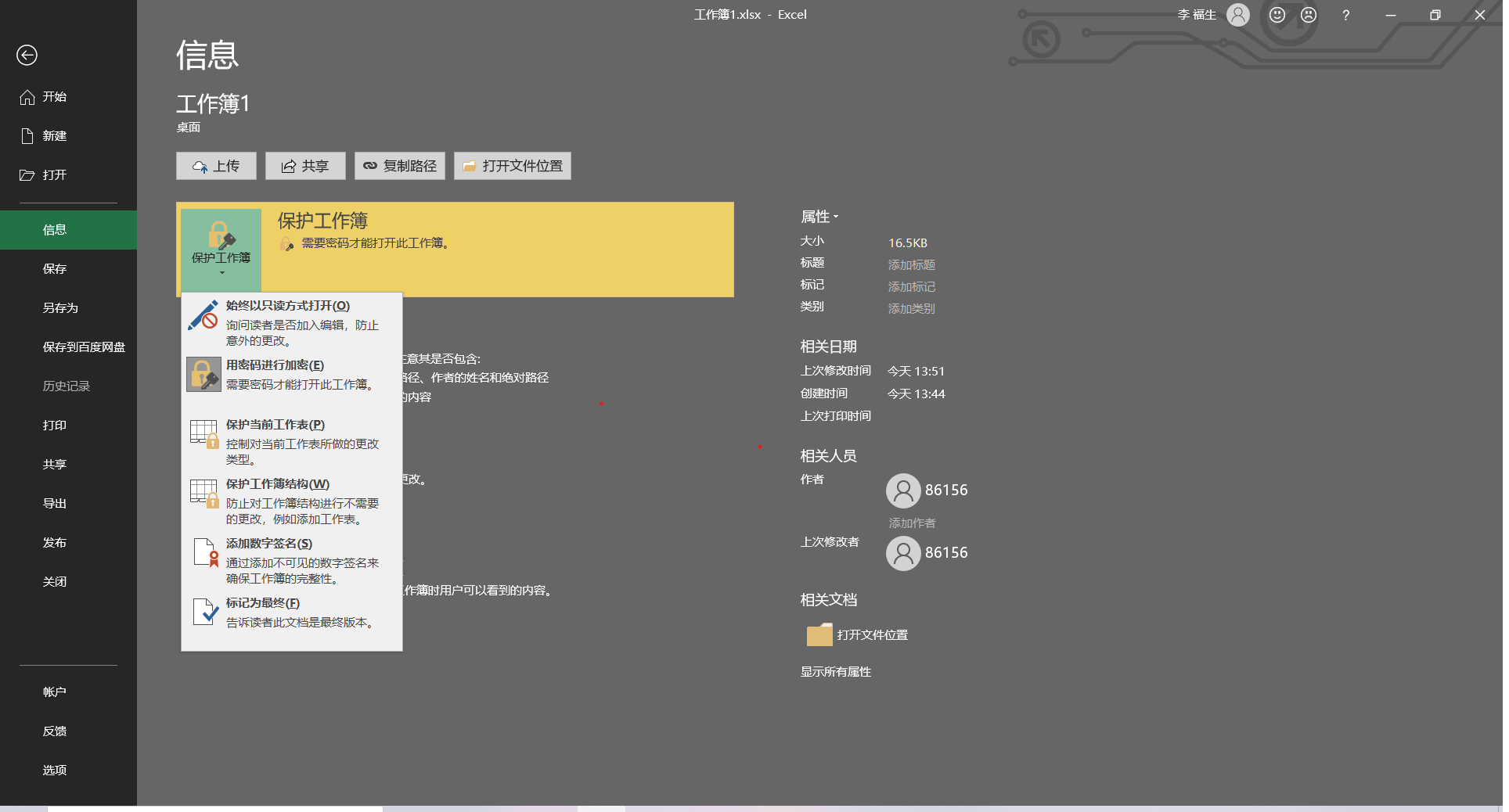Image resolution: width=1509 pixels, height=812 pixels.
Task: Click the last modifier 86156 avatar icon
Action: click(903, 553)
